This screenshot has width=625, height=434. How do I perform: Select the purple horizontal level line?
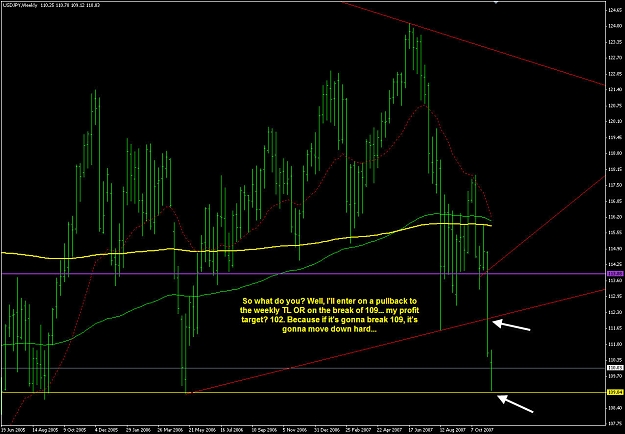[x=303, y=273]
